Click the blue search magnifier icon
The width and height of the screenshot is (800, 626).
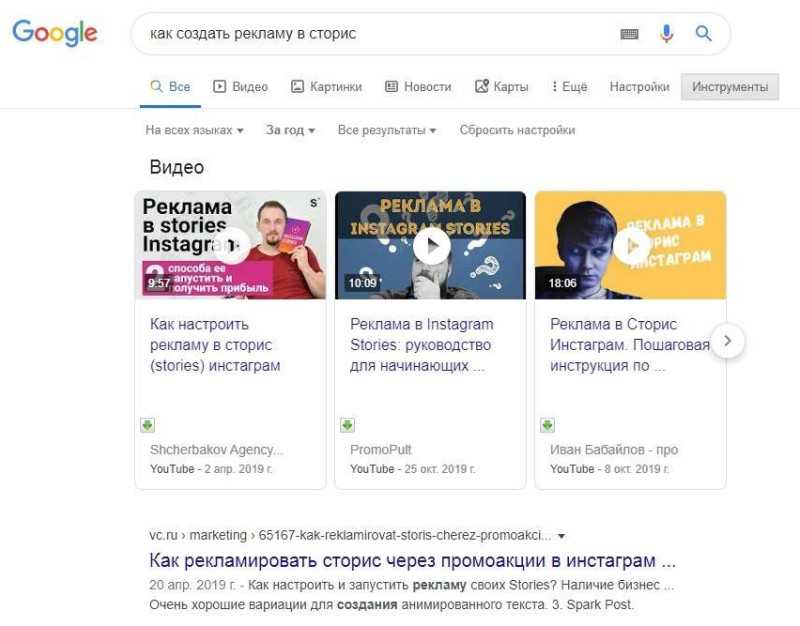coord(704,34)
